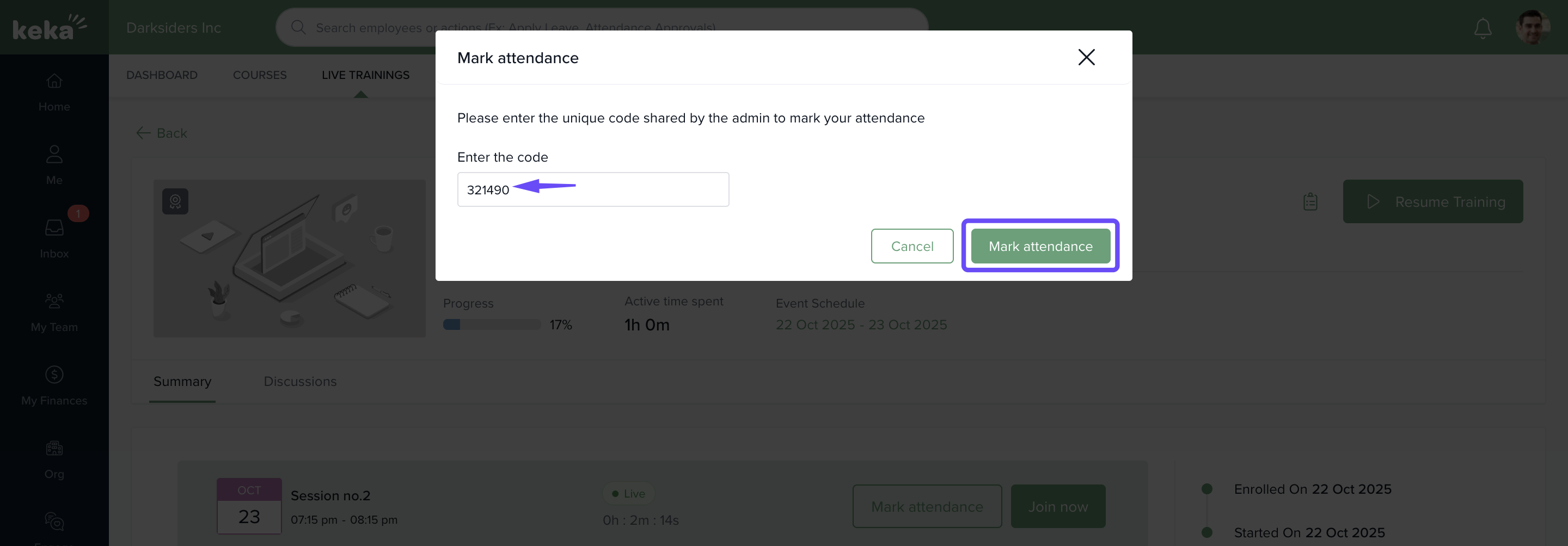The image size is (1568, 546).
Task: Click the Keka logo
Action: [x=50, y=27]
